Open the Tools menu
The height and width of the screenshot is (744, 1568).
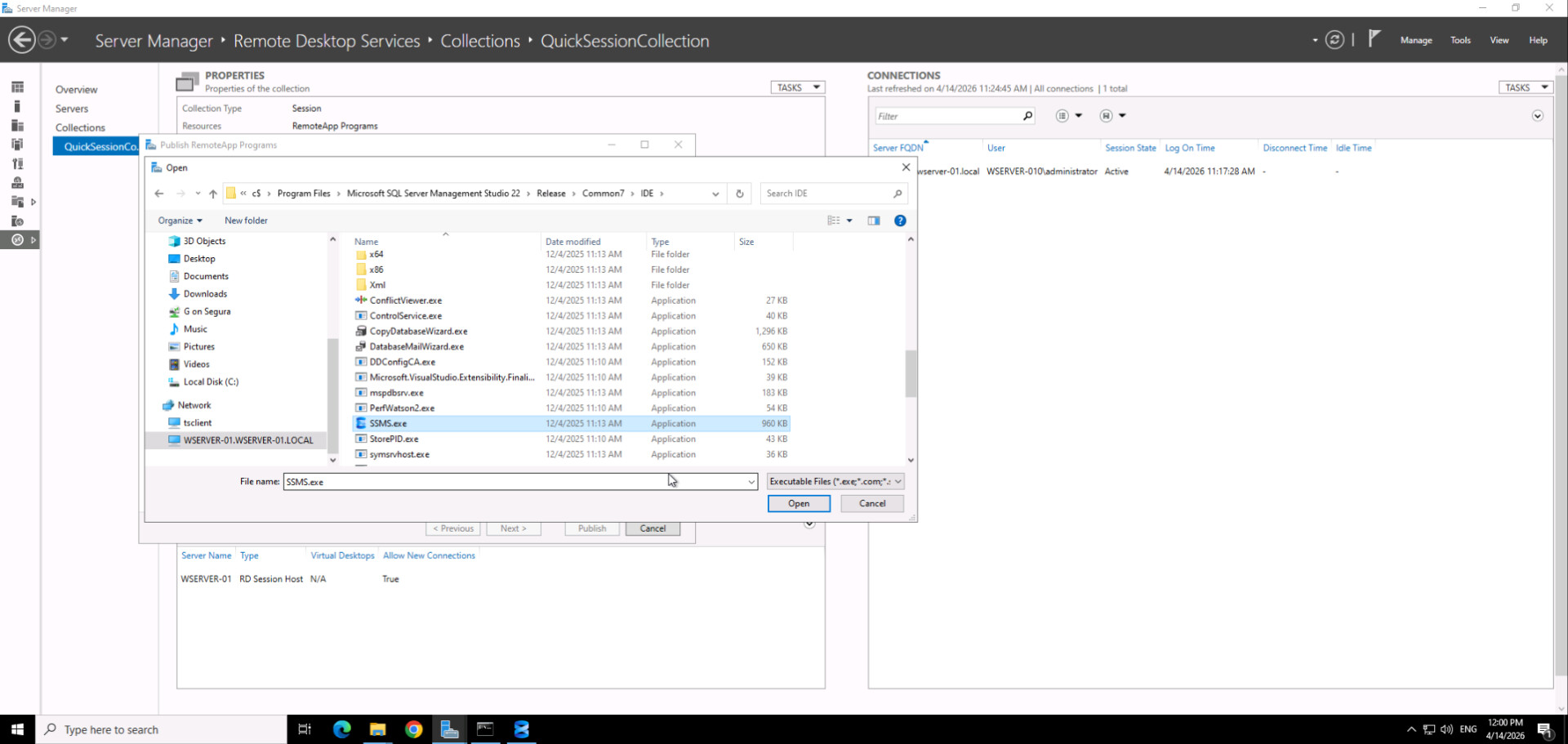coord(1460,40)
